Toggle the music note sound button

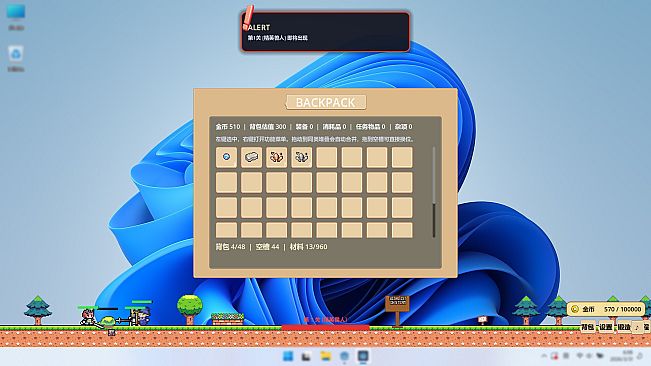(x=637, y=327)
